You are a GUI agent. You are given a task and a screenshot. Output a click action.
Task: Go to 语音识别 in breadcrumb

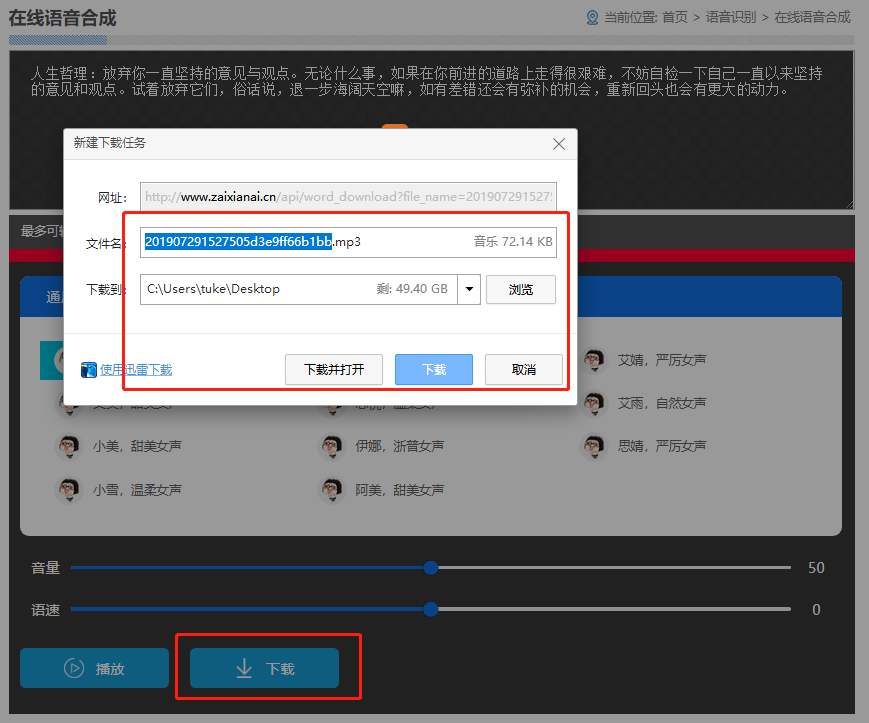coord(730,18)
